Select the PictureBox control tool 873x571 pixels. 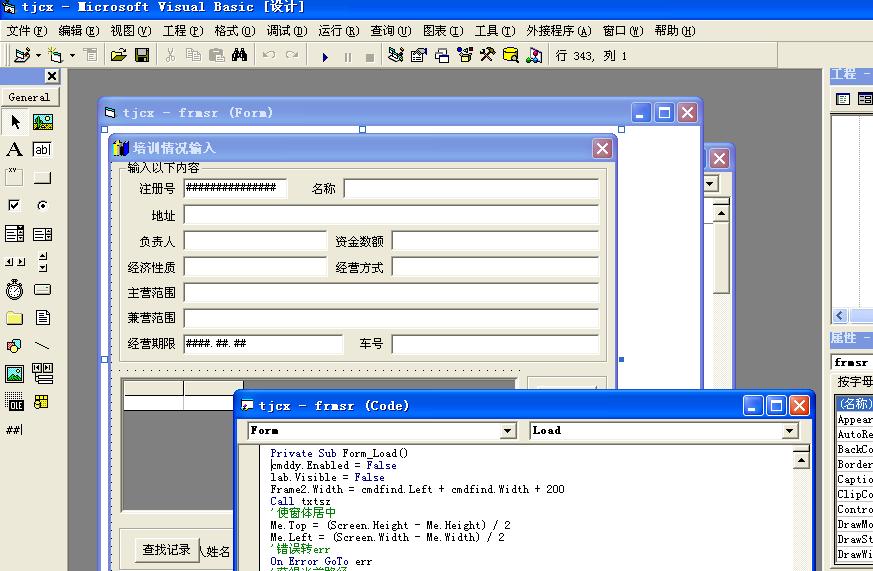(x=43, y=122)
